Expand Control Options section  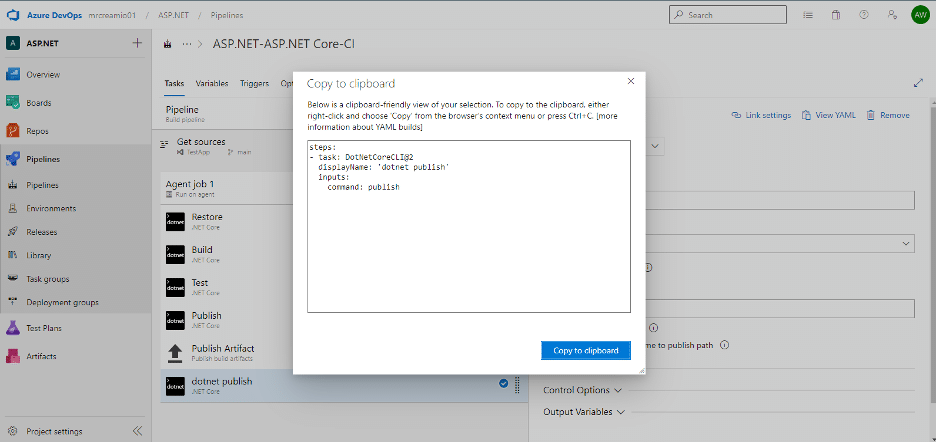[x=583, y=390]
